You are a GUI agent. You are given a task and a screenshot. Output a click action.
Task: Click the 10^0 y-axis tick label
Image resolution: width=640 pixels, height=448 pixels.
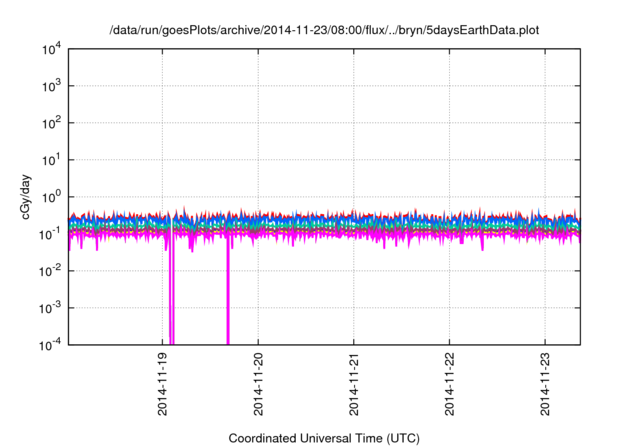tap(52, 197)
